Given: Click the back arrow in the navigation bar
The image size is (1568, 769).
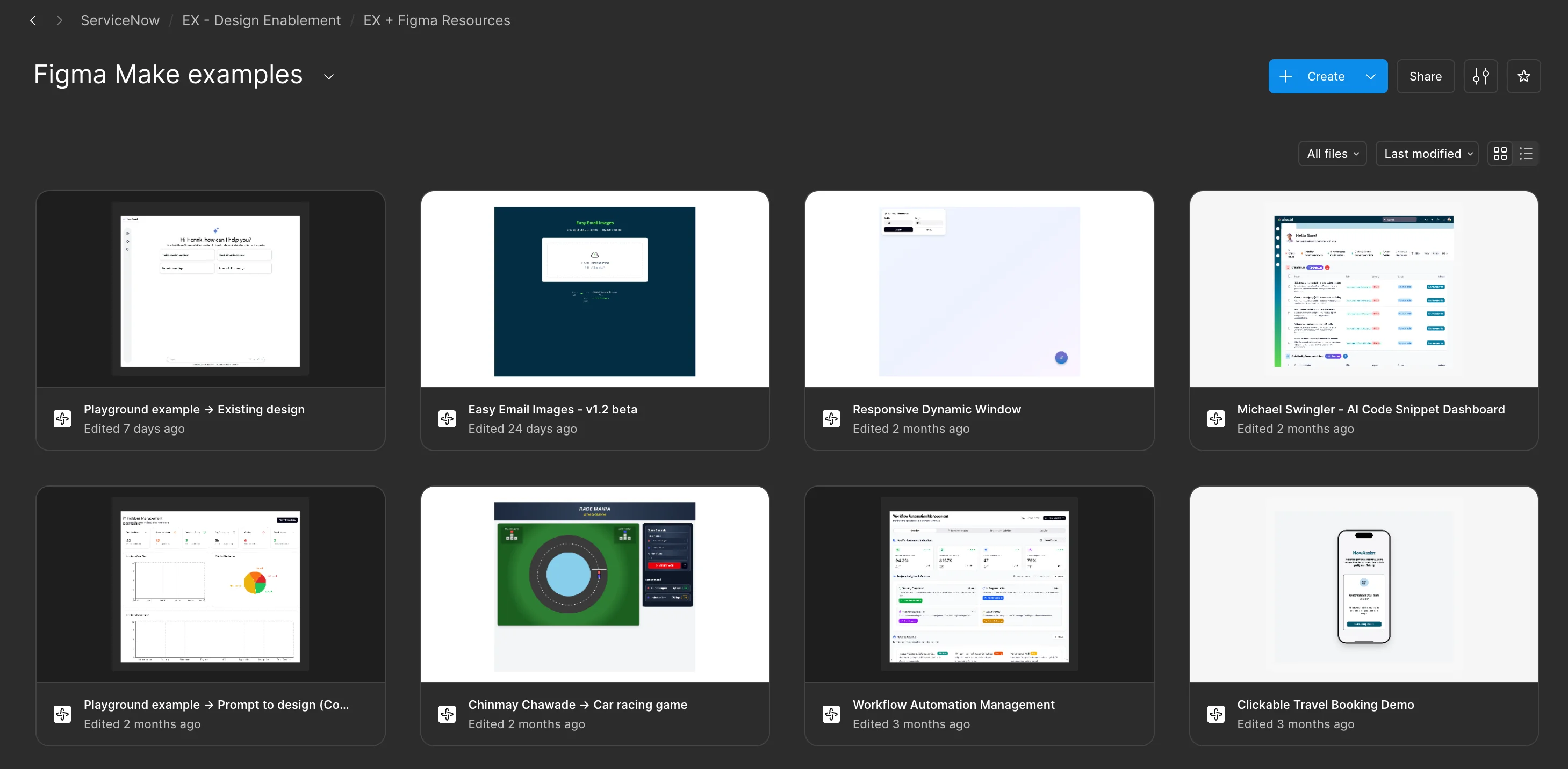Looking at the screenshot, I should click(33, 20).
